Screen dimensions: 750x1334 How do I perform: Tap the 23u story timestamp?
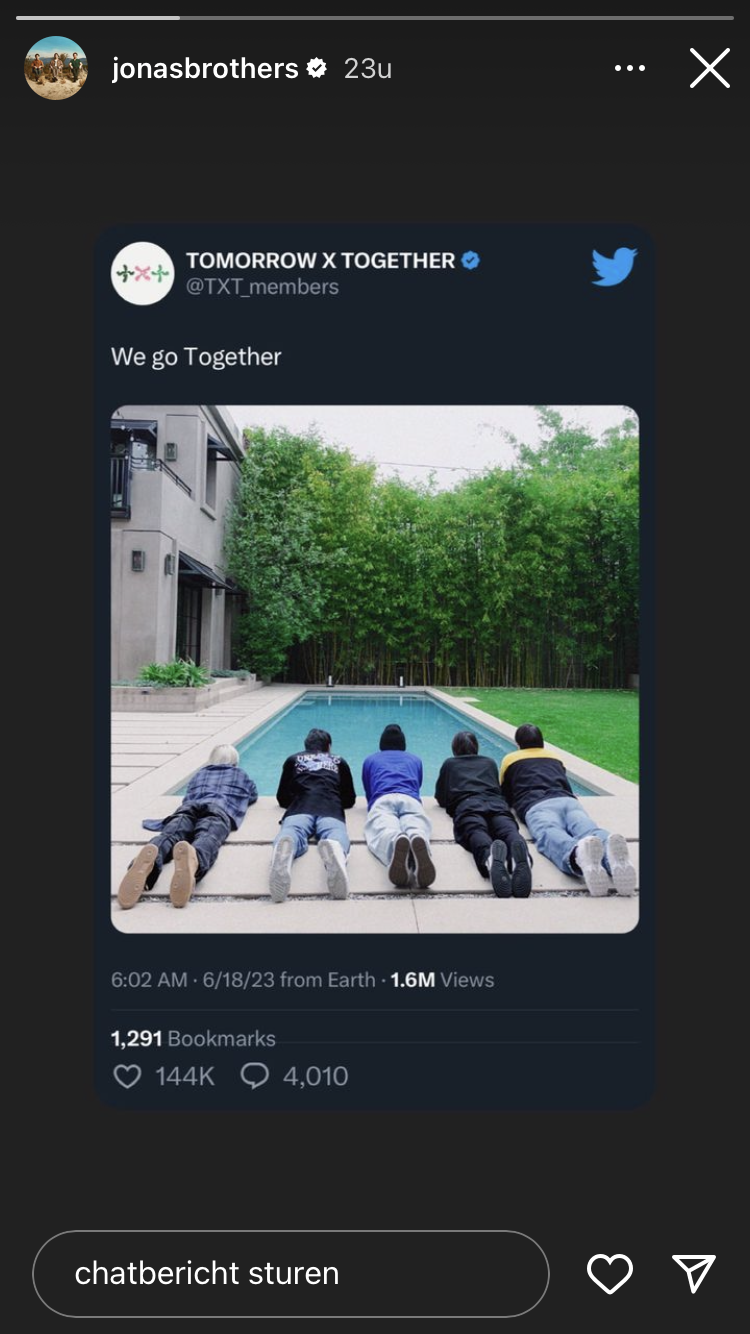point(368,68)
